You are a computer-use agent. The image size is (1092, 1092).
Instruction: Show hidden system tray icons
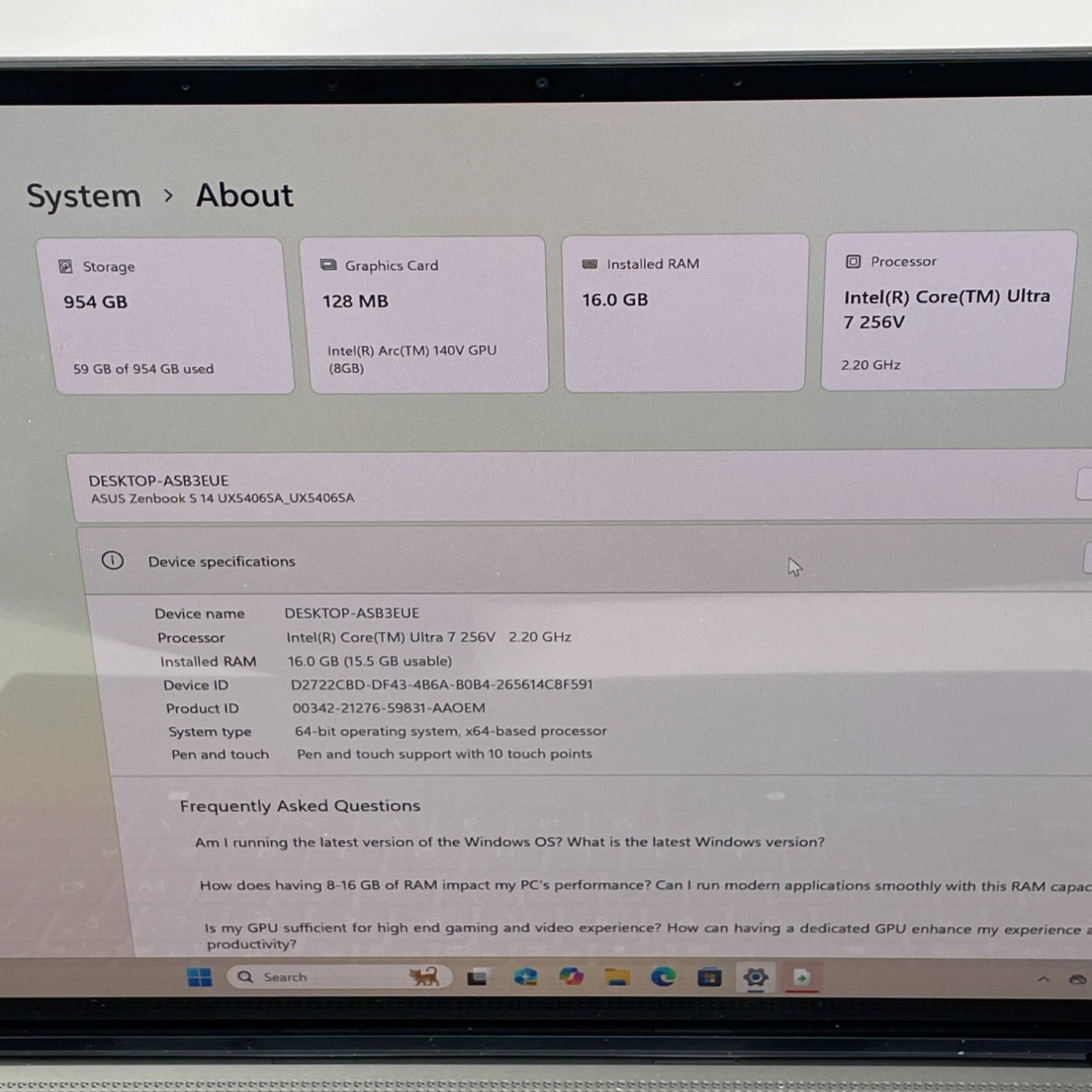click(1043, 979)
